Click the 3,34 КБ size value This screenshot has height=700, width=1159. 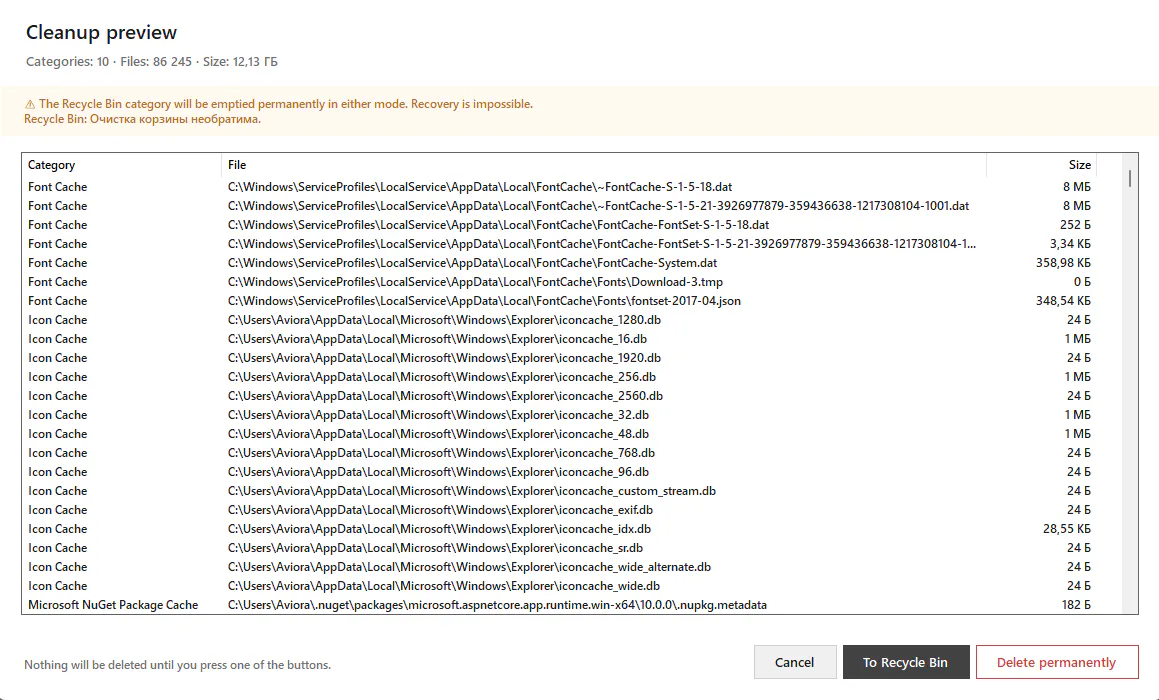point(1070,244)
